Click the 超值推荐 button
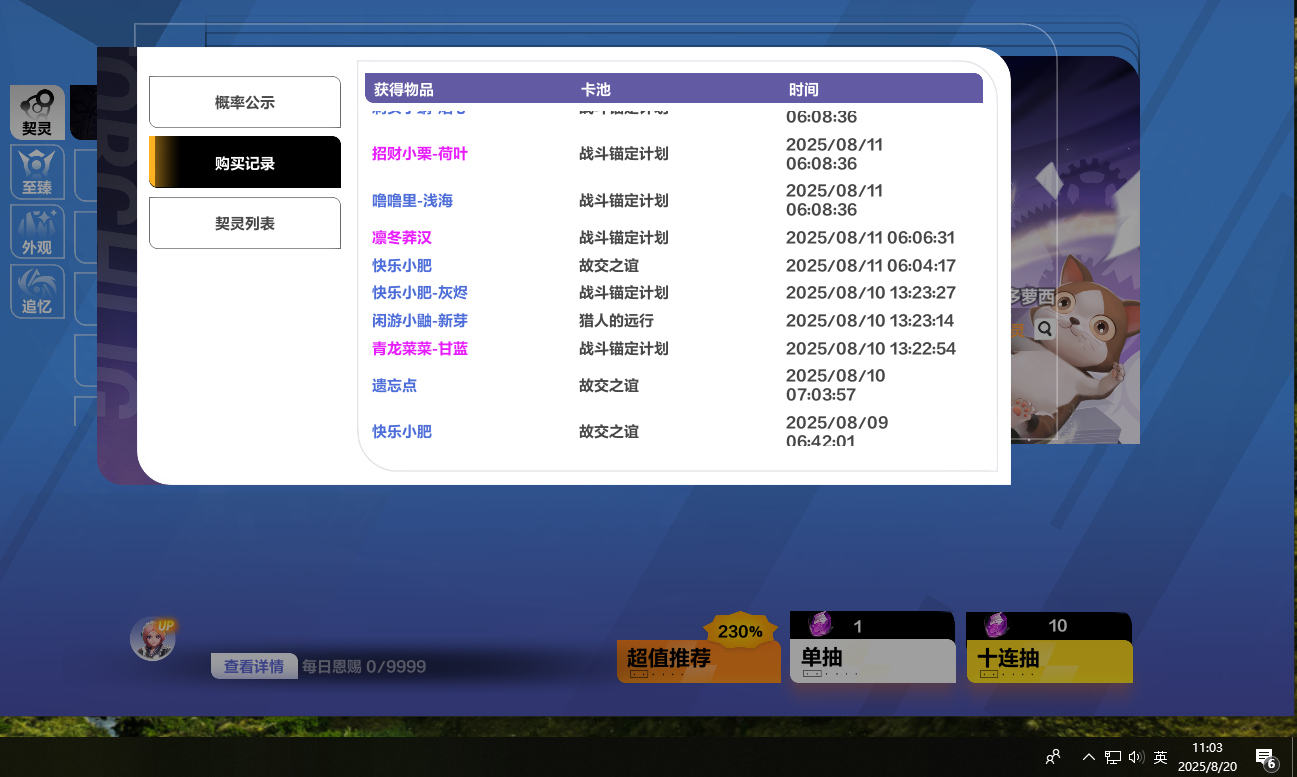1297x777 pixels. pos(698,661)
